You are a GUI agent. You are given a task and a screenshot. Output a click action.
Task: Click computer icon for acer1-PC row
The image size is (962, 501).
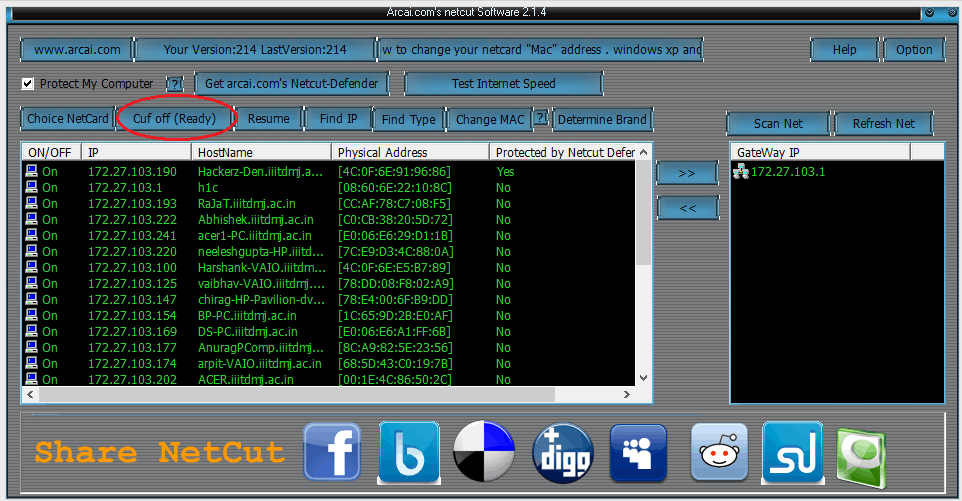tap(31, 235)
